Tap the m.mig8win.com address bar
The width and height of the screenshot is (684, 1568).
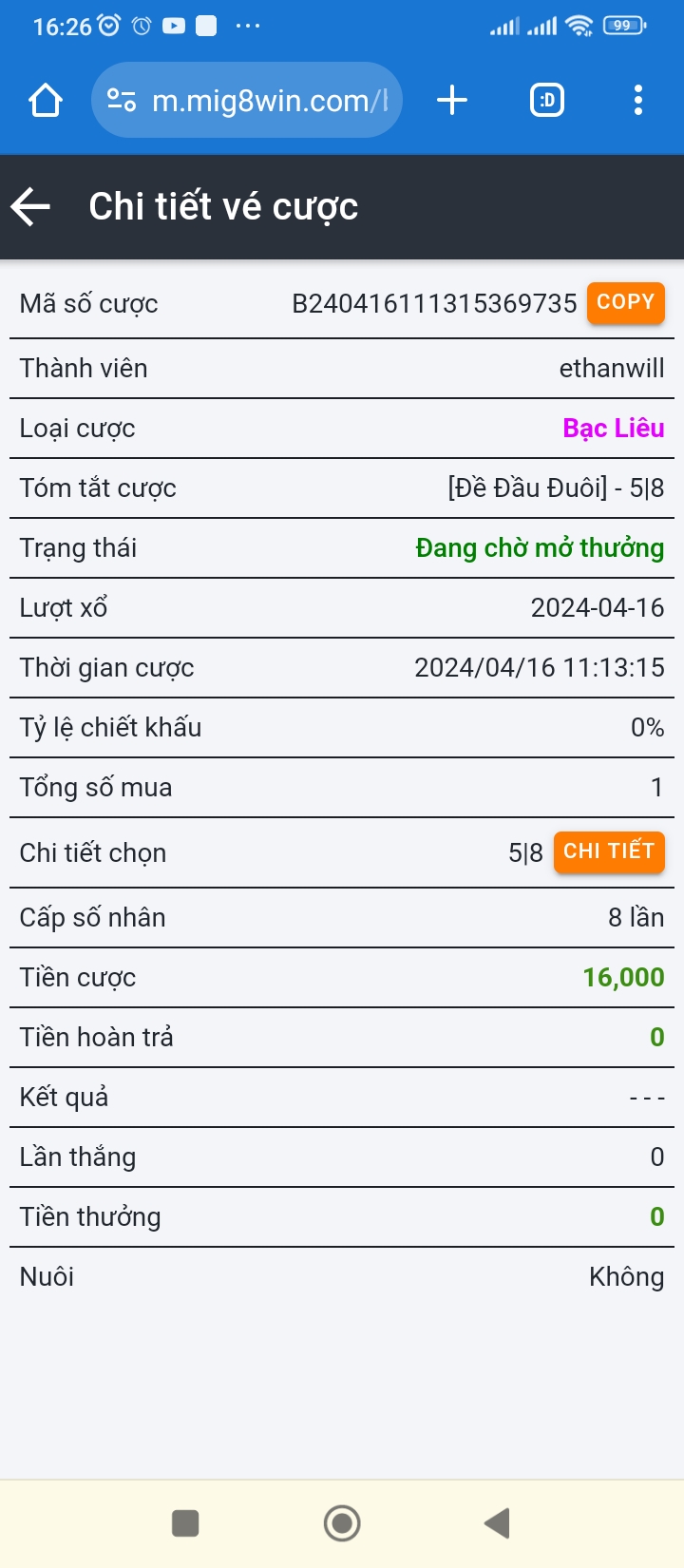(x=270, y=100)
